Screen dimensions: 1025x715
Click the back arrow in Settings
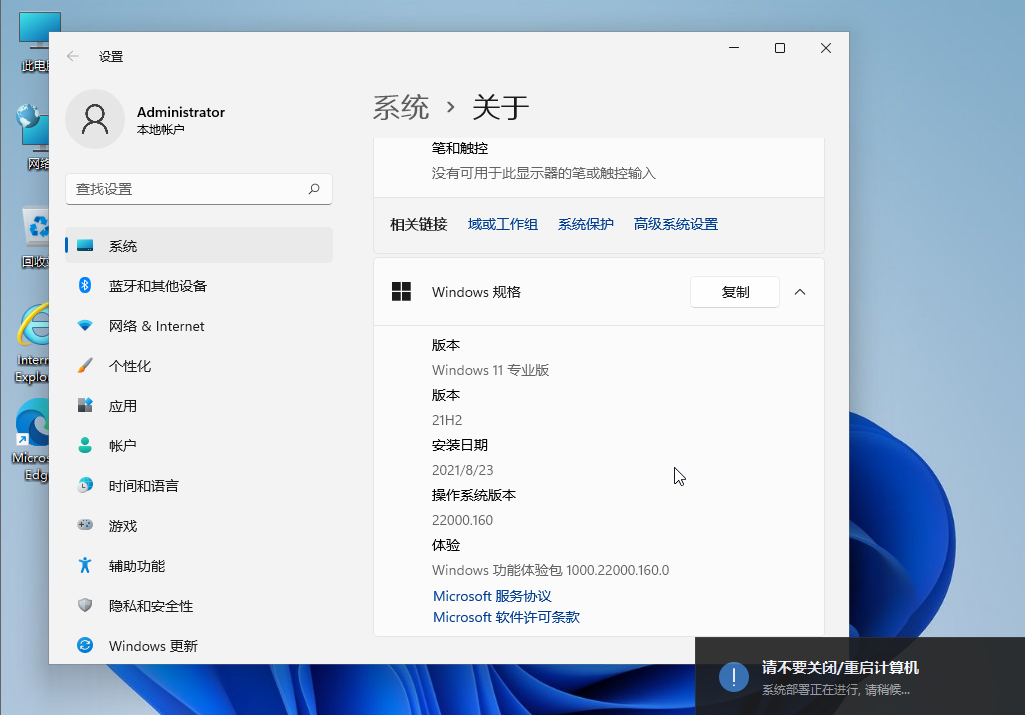pos(73,57)
